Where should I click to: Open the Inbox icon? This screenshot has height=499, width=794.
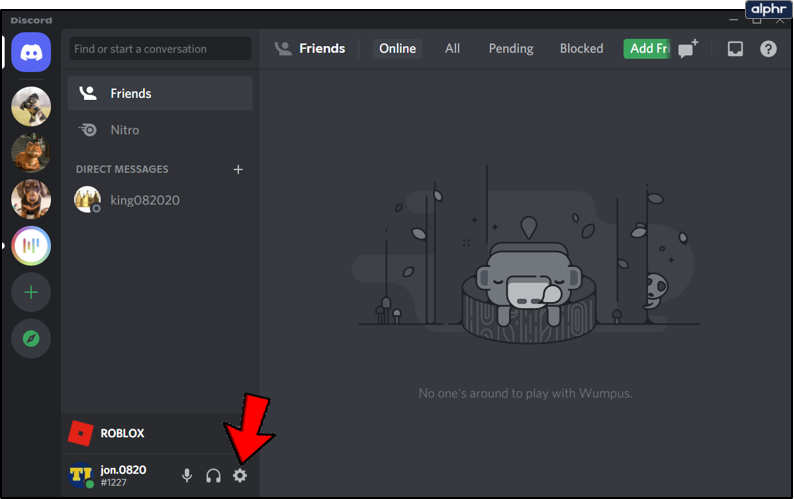(x=735, y=49)
